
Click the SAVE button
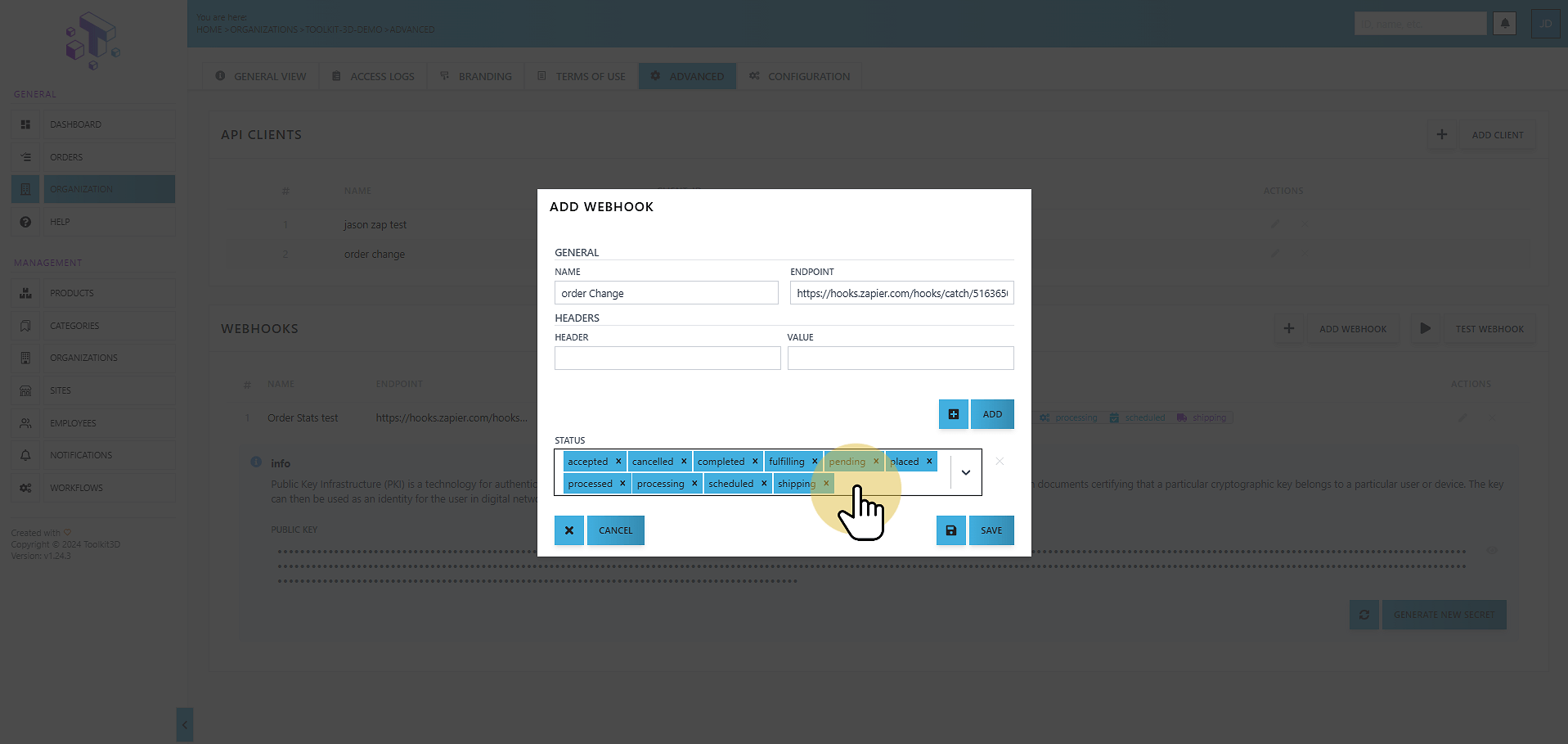[x=991, y=530]
